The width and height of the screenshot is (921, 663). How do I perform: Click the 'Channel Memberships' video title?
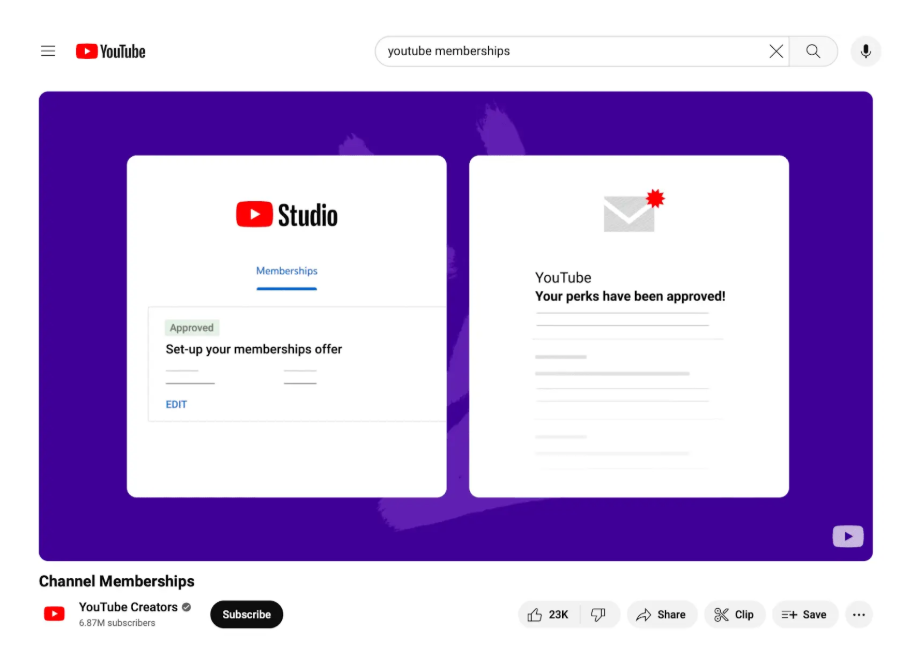click(x=116, y=581)
